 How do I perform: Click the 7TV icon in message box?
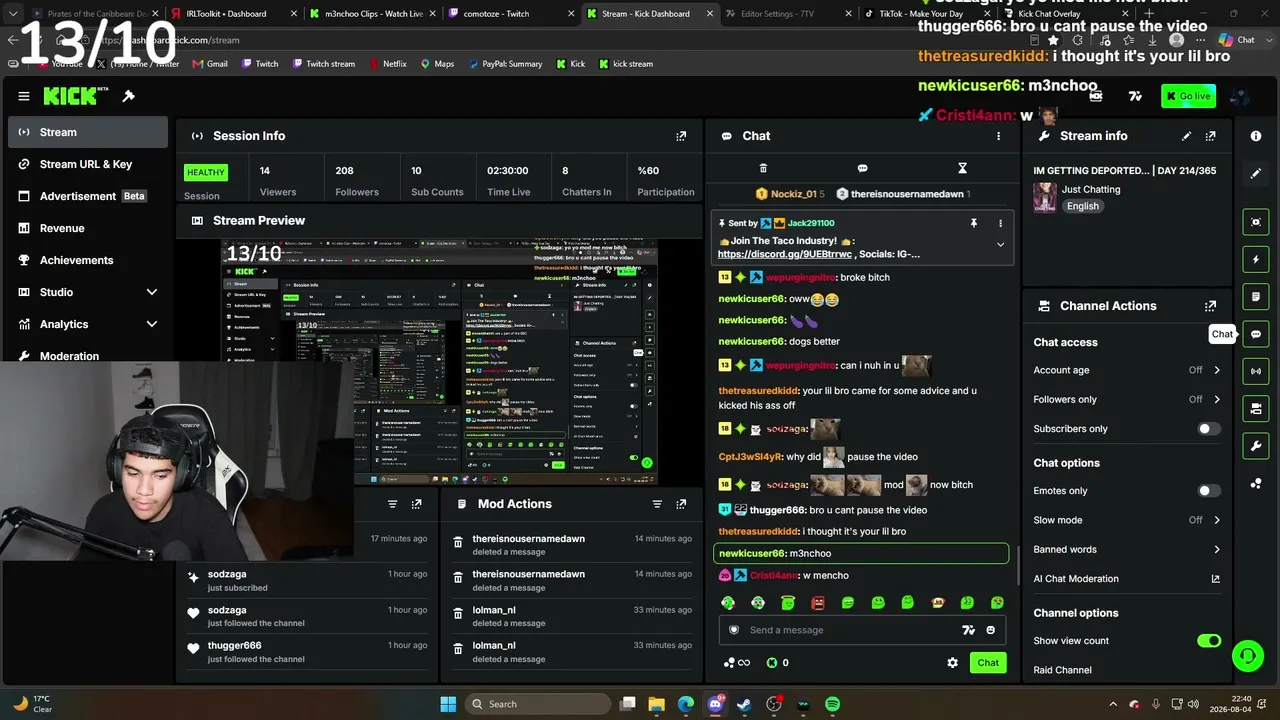(x=968, y=630)
